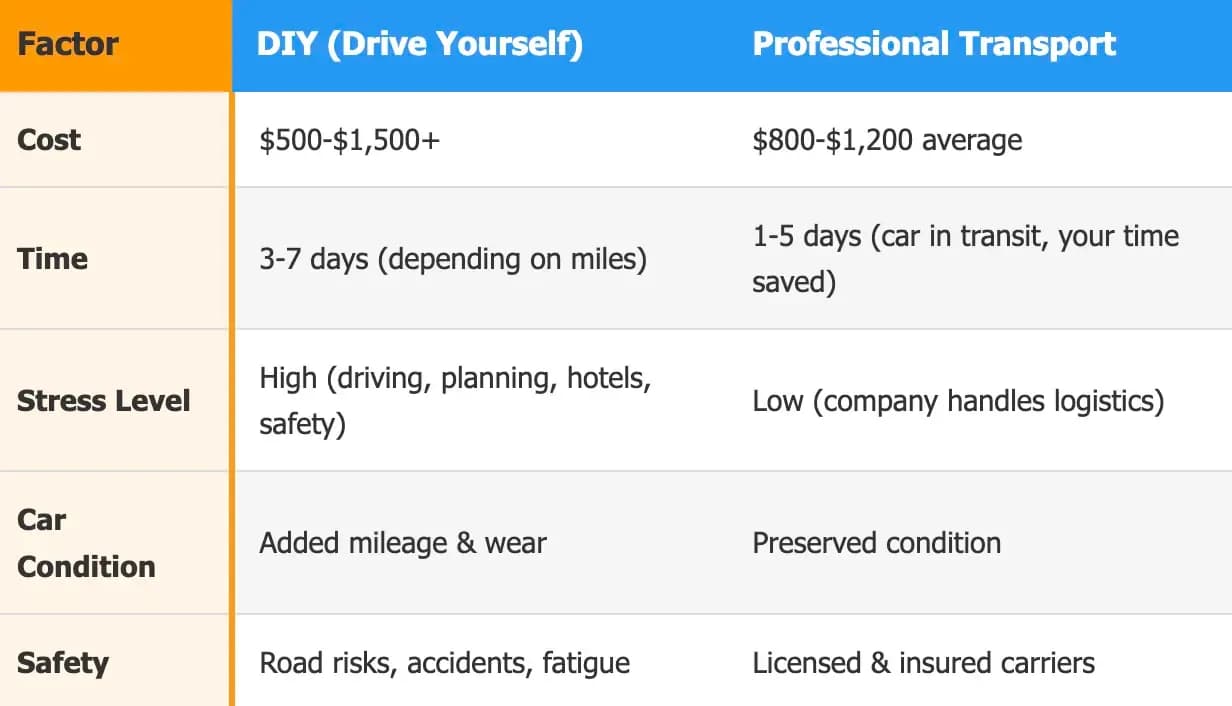Select the DIY (Drive Yourself) column header
This screenshot has width=1232, height=706.
point(419,45)
